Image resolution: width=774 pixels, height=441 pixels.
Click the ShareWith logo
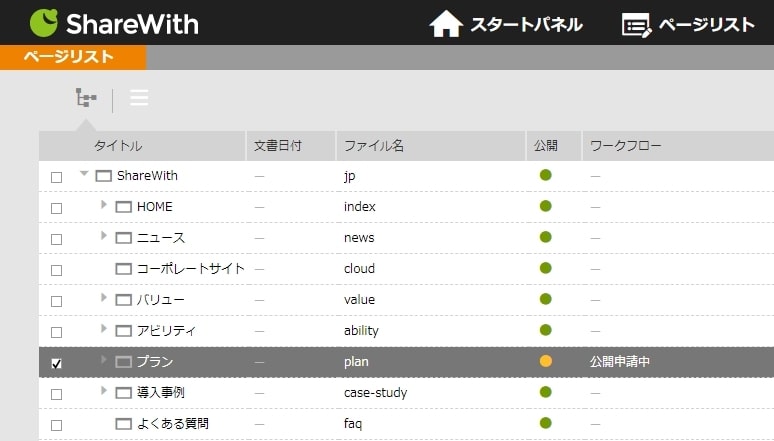[x=114, y=23]
